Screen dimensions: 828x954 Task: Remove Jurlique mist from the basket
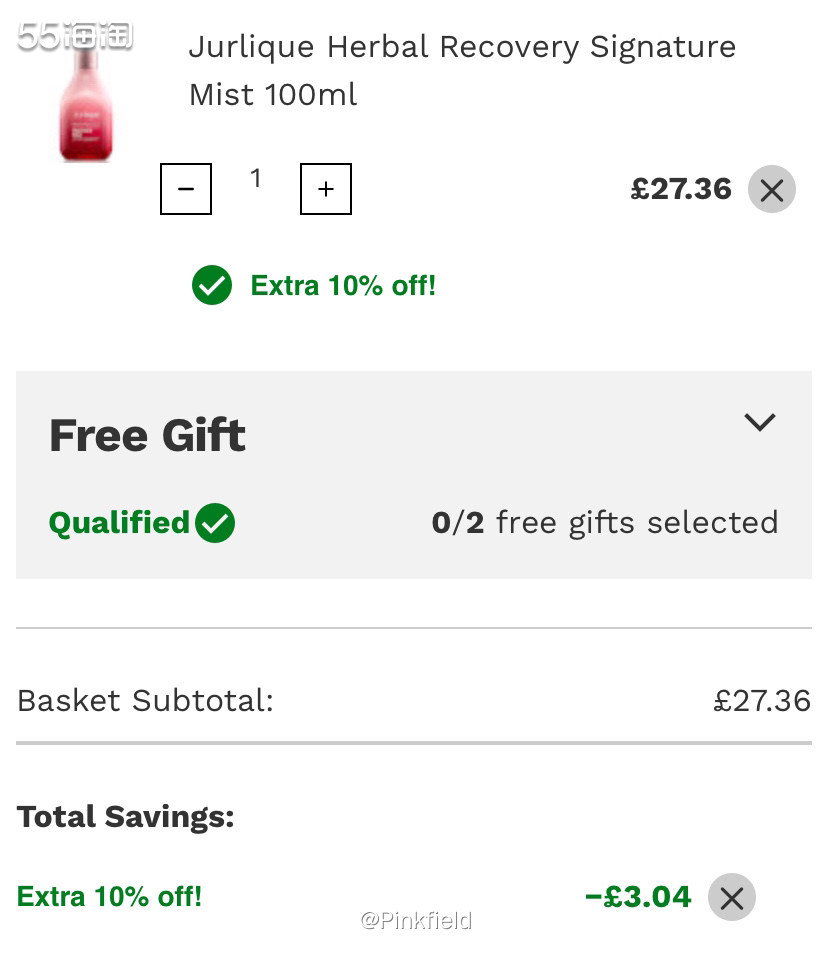pos(771,189)
